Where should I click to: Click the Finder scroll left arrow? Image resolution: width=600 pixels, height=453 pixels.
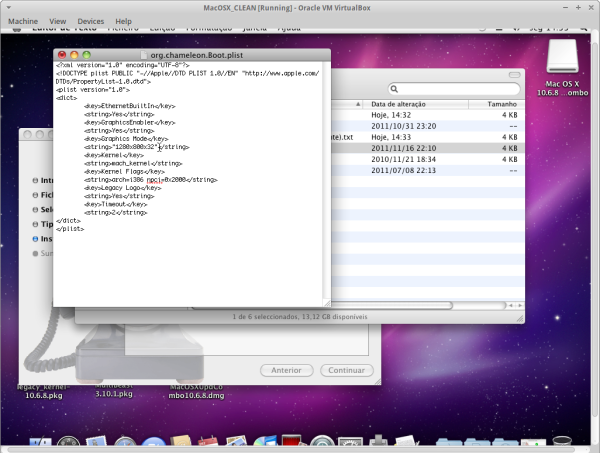coord(511,305)
